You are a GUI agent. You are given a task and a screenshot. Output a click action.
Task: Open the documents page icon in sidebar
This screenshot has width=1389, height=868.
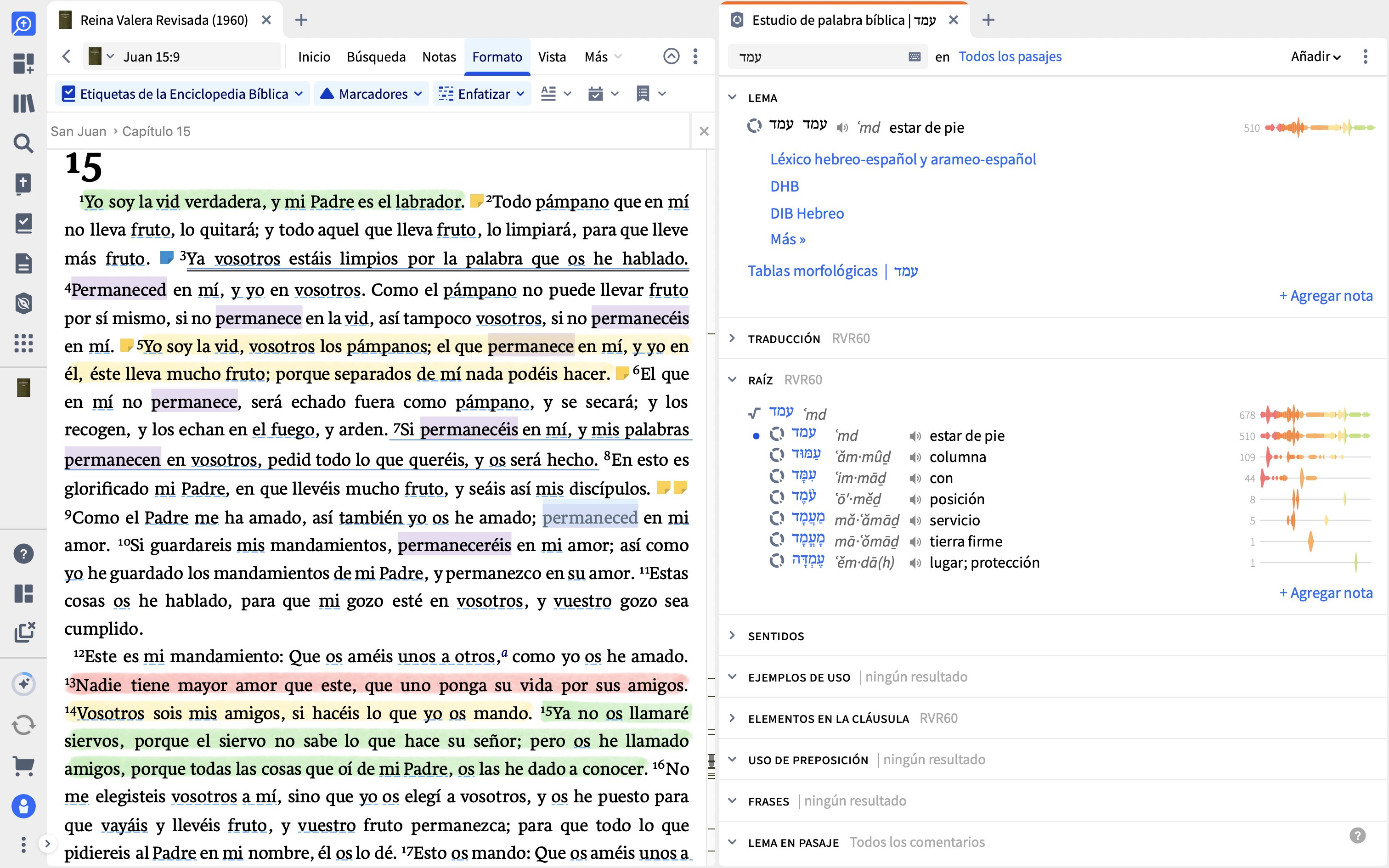pos(23,264)
